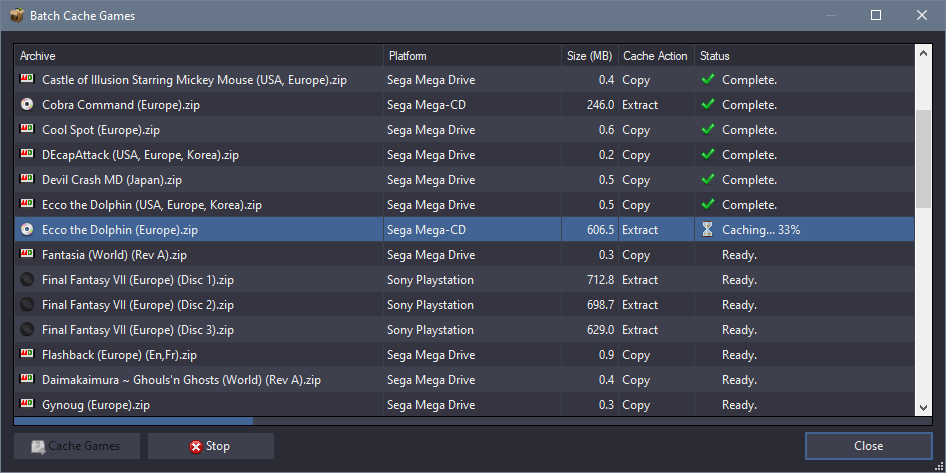
Task: Sort by the Size (MB) column header
Action: (589, 56)
